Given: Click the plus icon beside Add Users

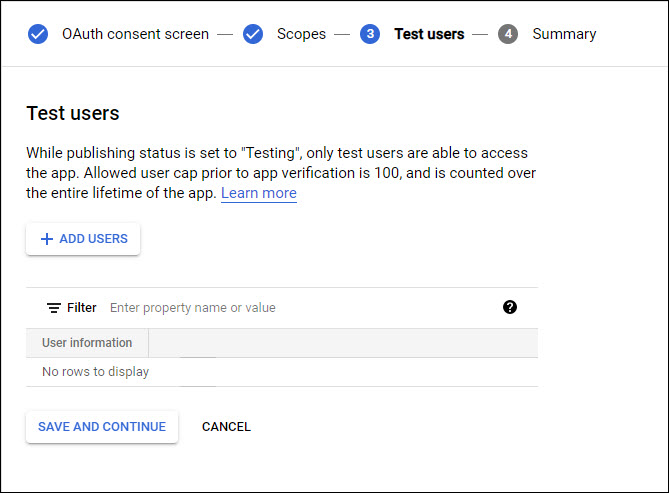Looking at the screenshot, I should [46, 239].
